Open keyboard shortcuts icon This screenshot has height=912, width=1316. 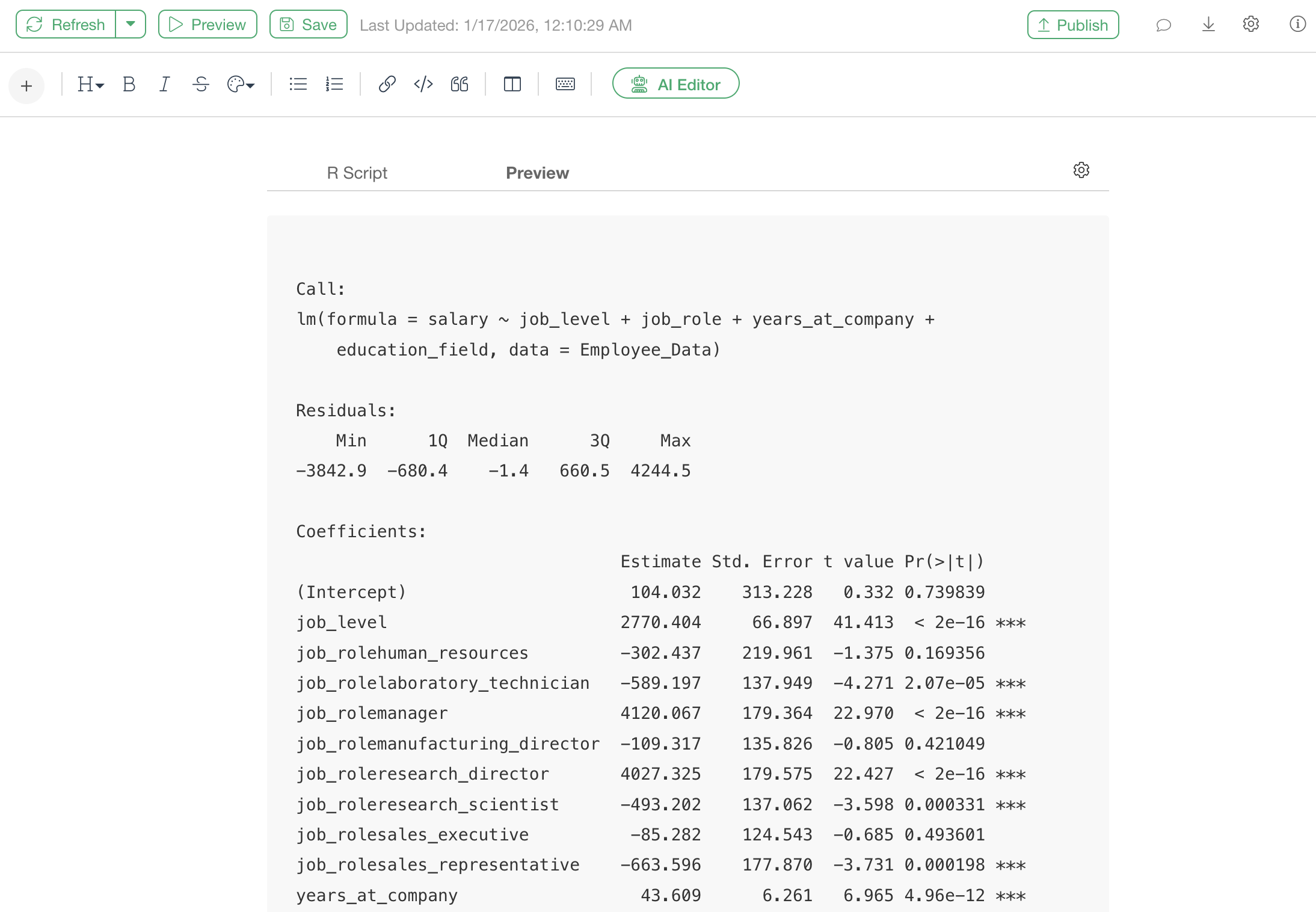(x=565, y=84)
